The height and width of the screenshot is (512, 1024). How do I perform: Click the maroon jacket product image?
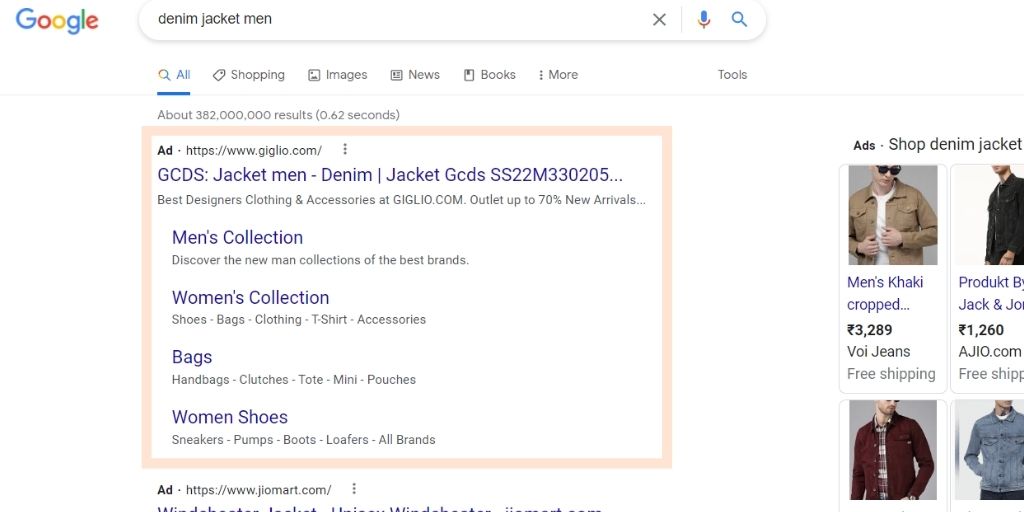click(893, 450)
